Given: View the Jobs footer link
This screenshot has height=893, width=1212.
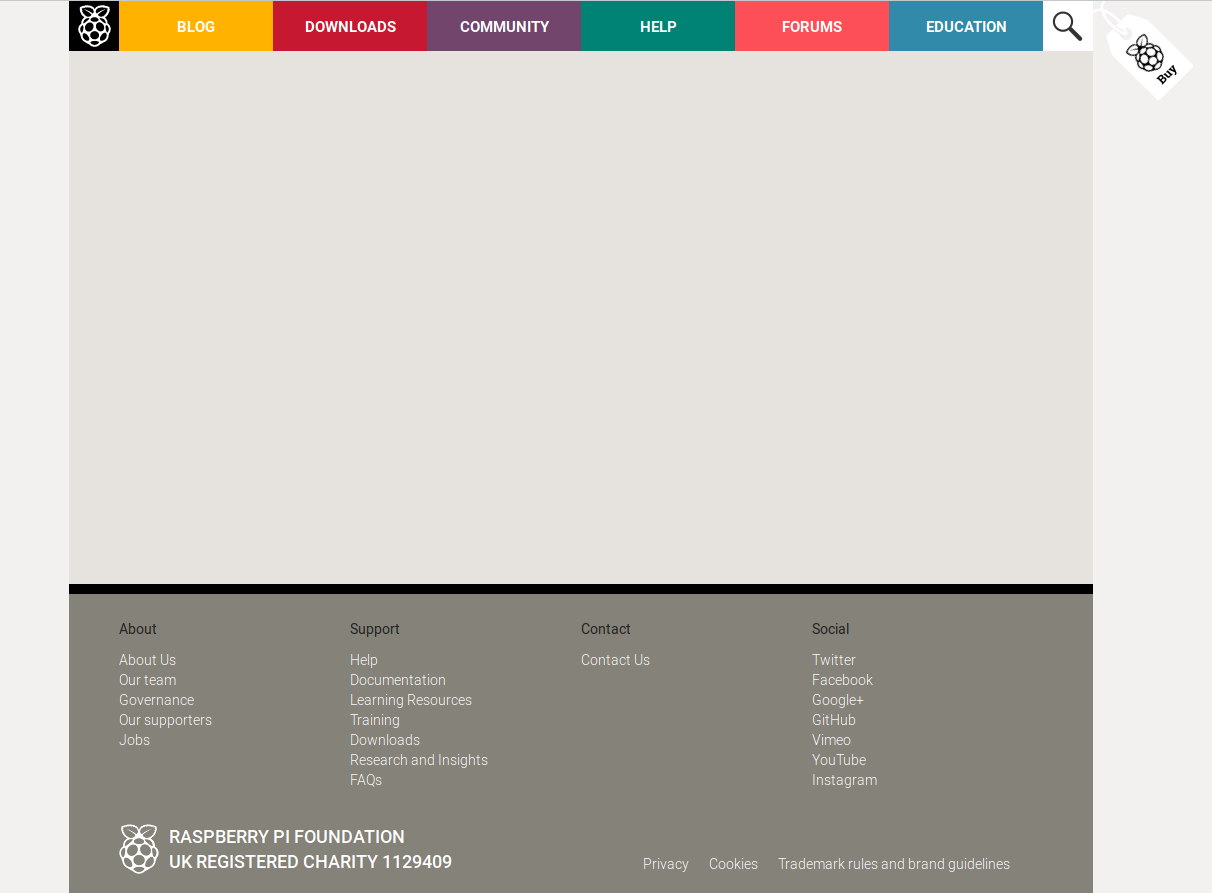Looking at the screenshot, I should 134,740.
